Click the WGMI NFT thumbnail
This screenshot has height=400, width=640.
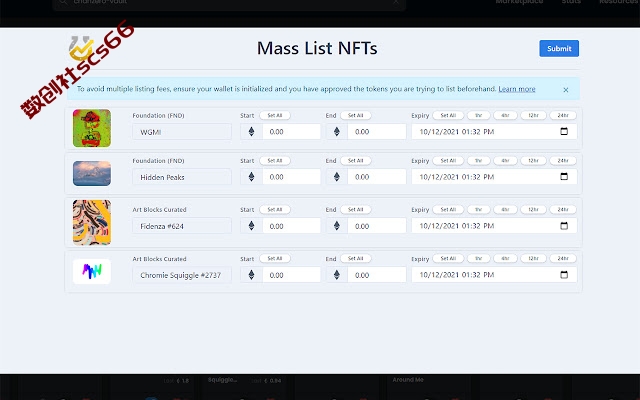92,128
